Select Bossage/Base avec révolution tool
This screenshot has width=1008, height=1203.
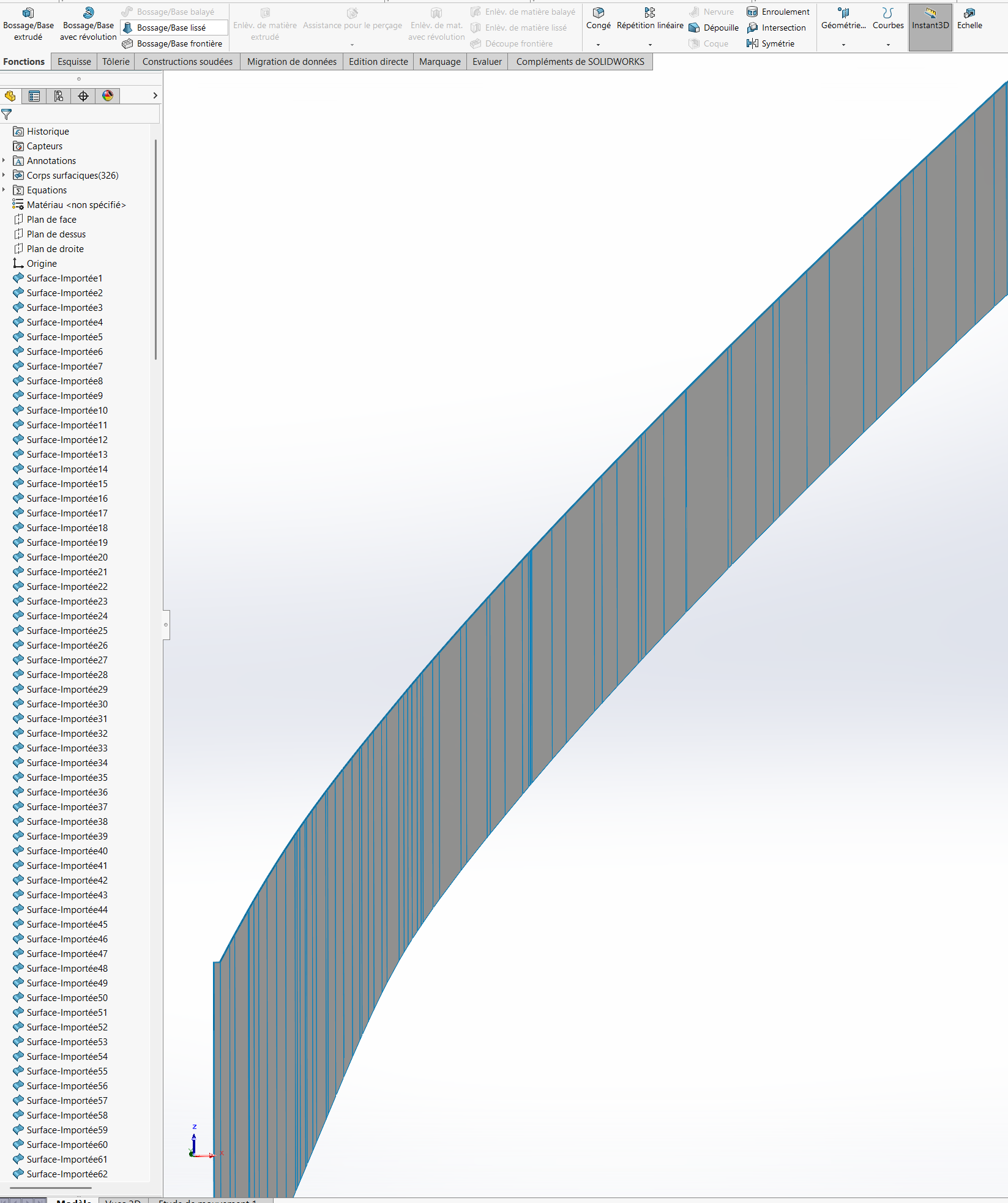click(x=88, y=24)
